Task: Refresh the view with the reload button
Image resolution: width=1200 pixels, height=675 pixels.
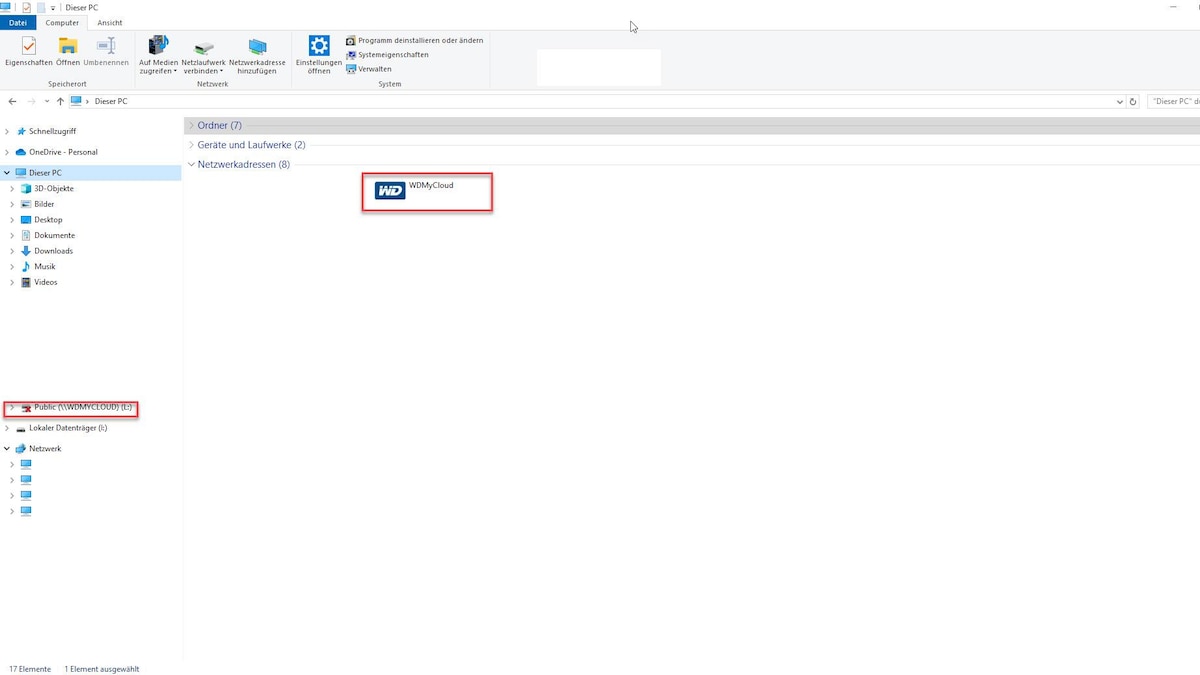Action: (1133, 101)
